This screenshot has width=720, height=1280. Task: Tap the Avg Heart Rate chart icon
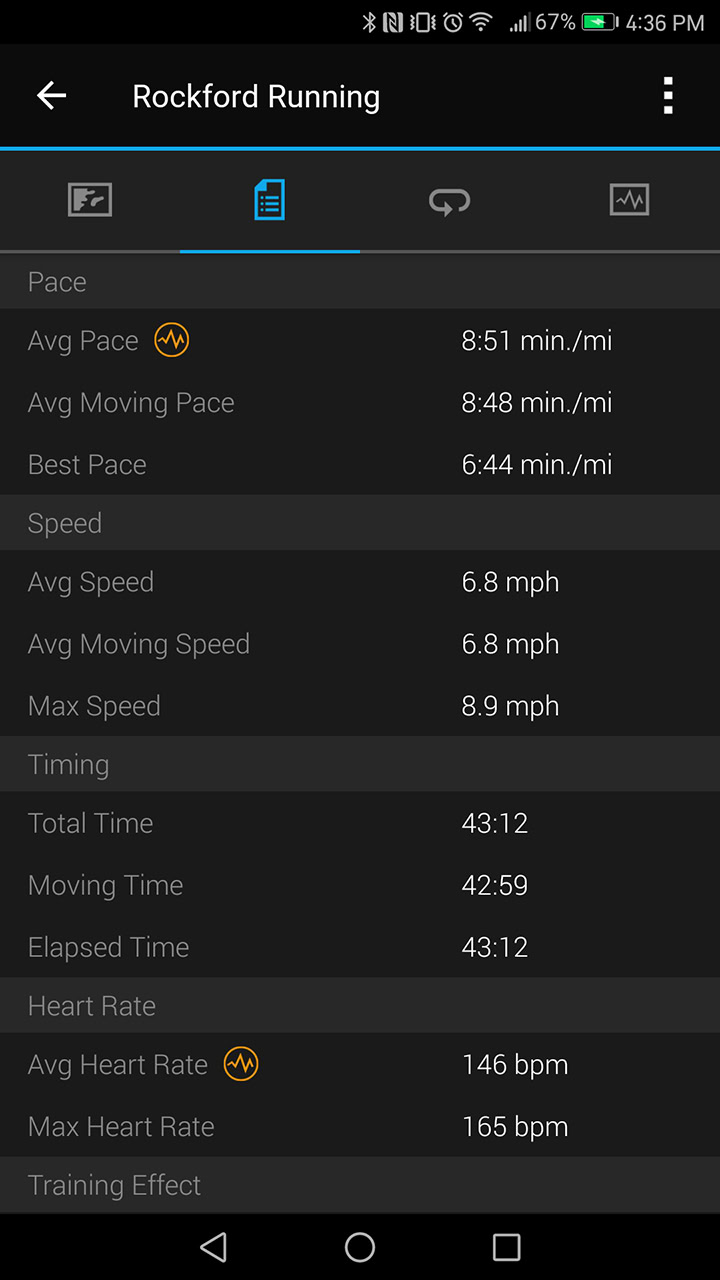[x=241, y=1064]
